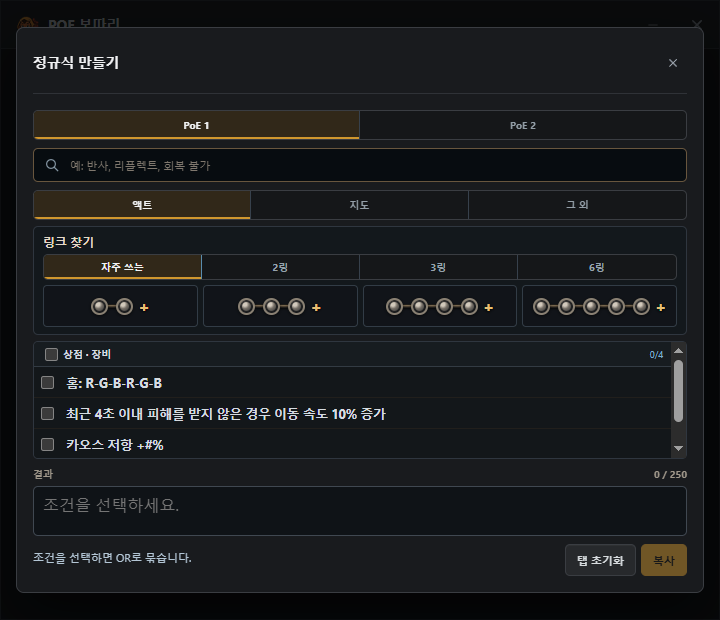This screenshot has width=720, height=620.
Task: Add the three-socket link pattern
Action: (x=280, y=306)
